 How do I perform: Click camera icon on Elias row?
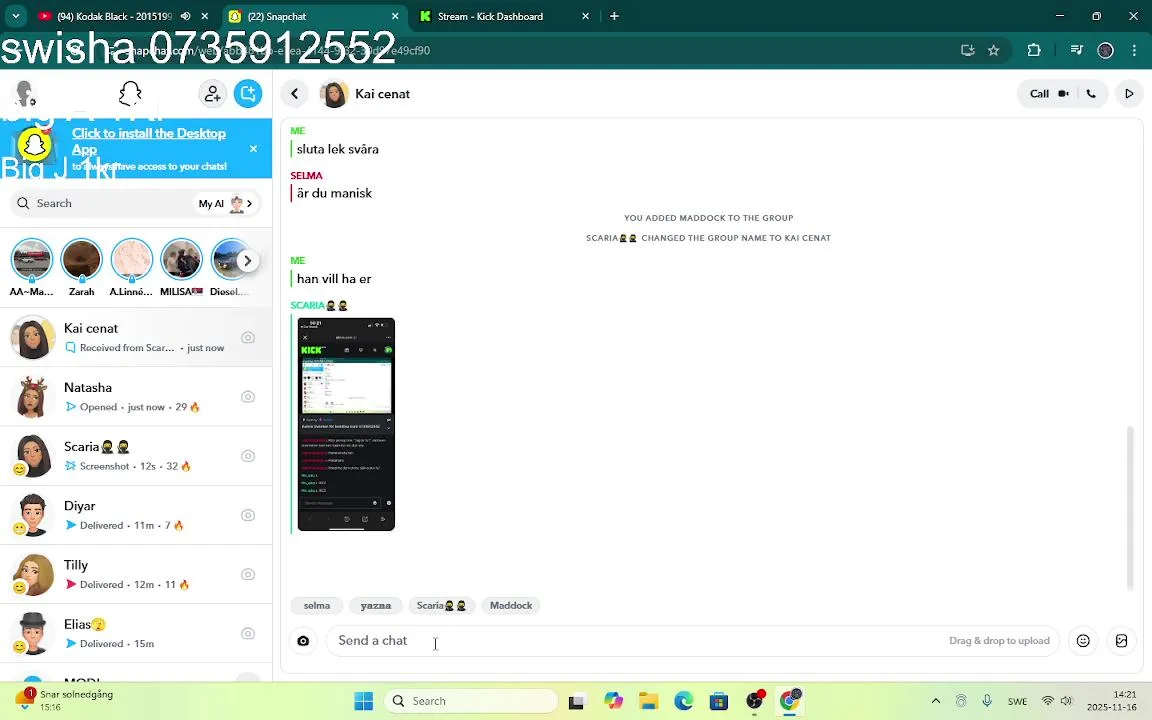(248, 633)
